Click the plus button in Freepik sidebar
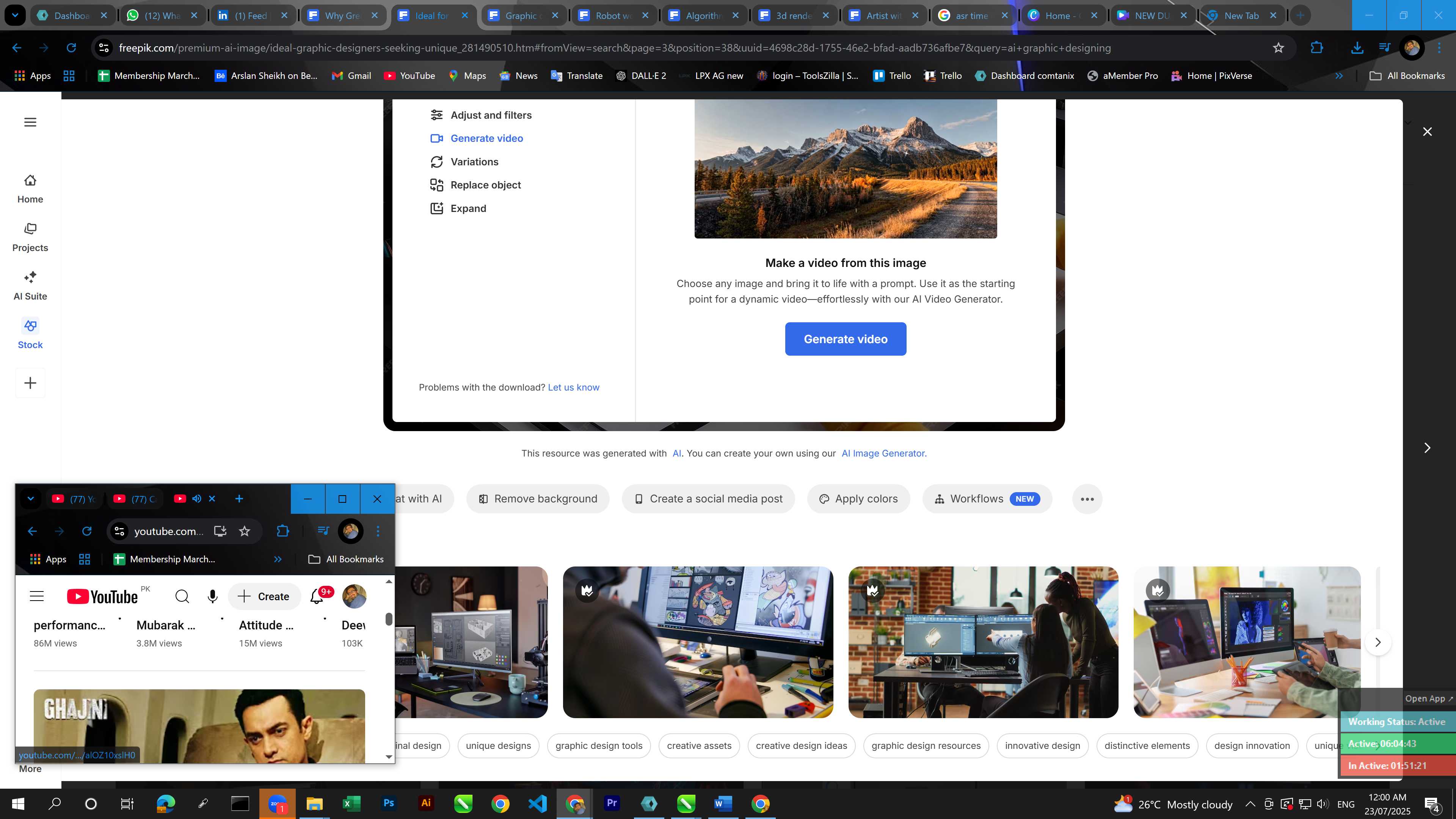This screenshot has width=1456, height=819. pyautogui.click(x=30, y=383)
